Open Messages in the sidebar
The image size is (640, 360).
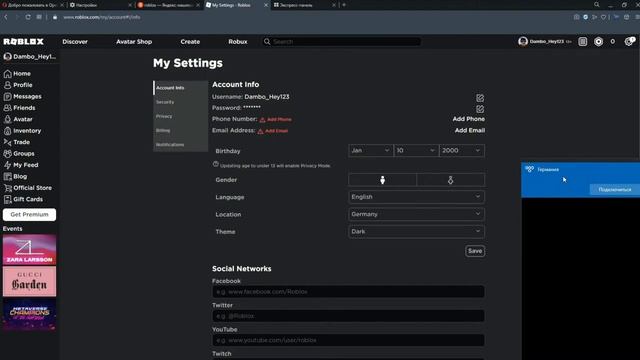click(22, 96)
